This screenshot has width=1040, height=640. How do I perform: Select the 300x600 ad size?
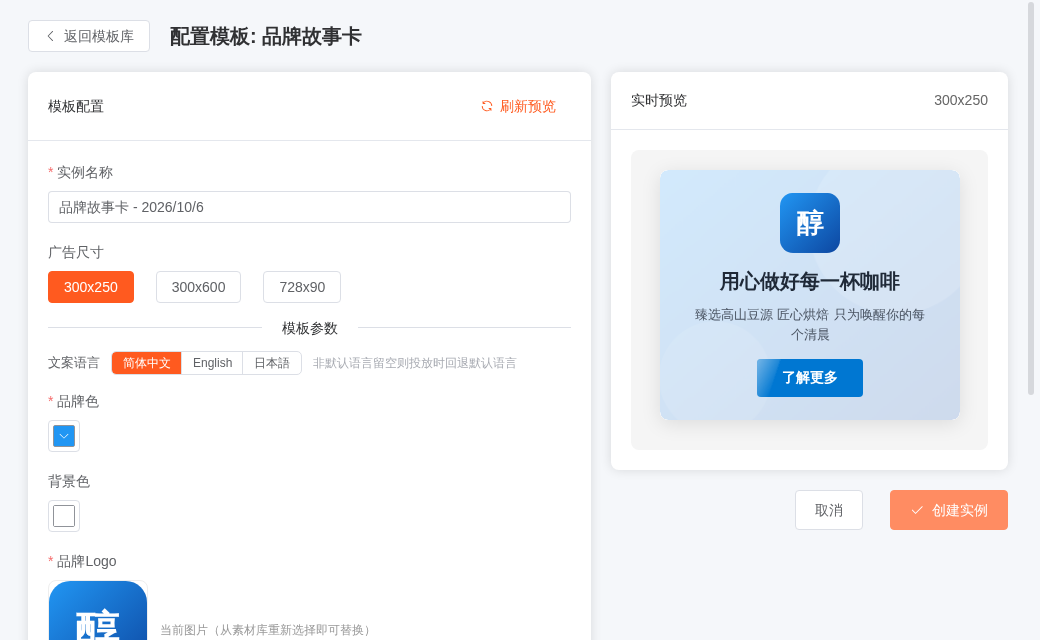(x=198, y=287)
